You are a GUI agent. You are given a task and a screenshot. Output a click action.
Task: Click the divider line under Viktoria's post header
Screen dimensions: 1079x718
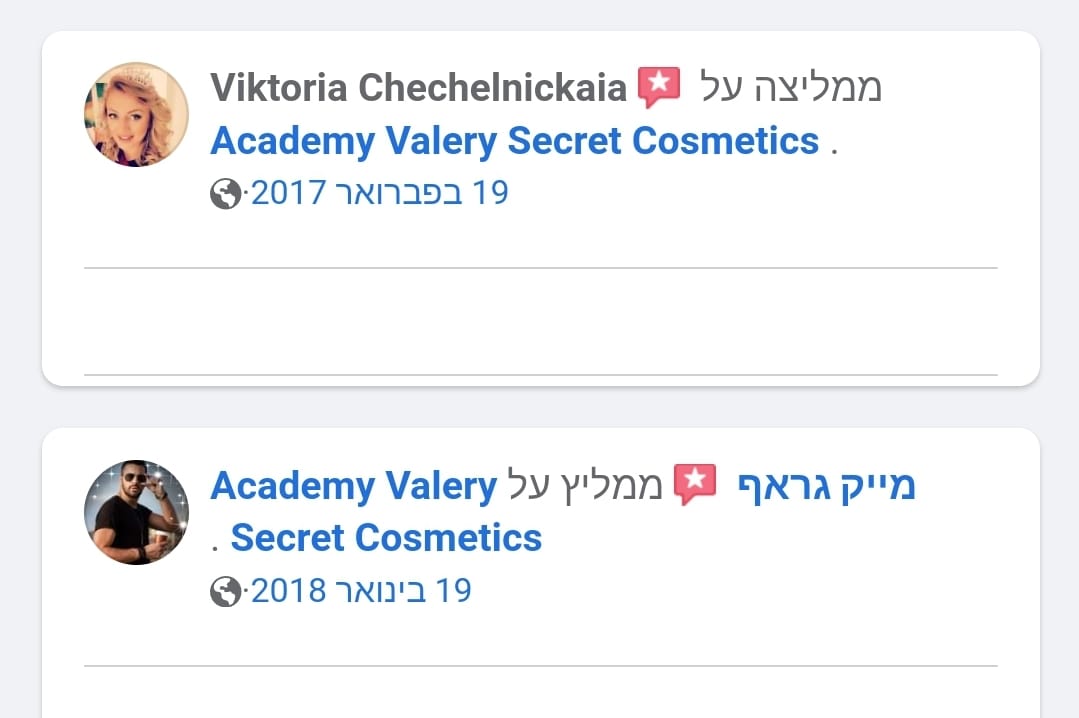pyautogui.click(x=540, y=268)
